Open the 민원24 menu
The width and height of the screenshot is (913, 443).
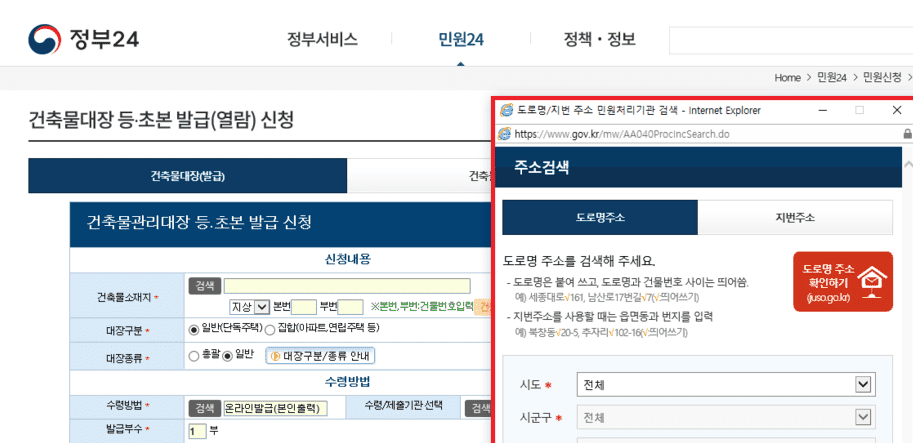point(461,40)
